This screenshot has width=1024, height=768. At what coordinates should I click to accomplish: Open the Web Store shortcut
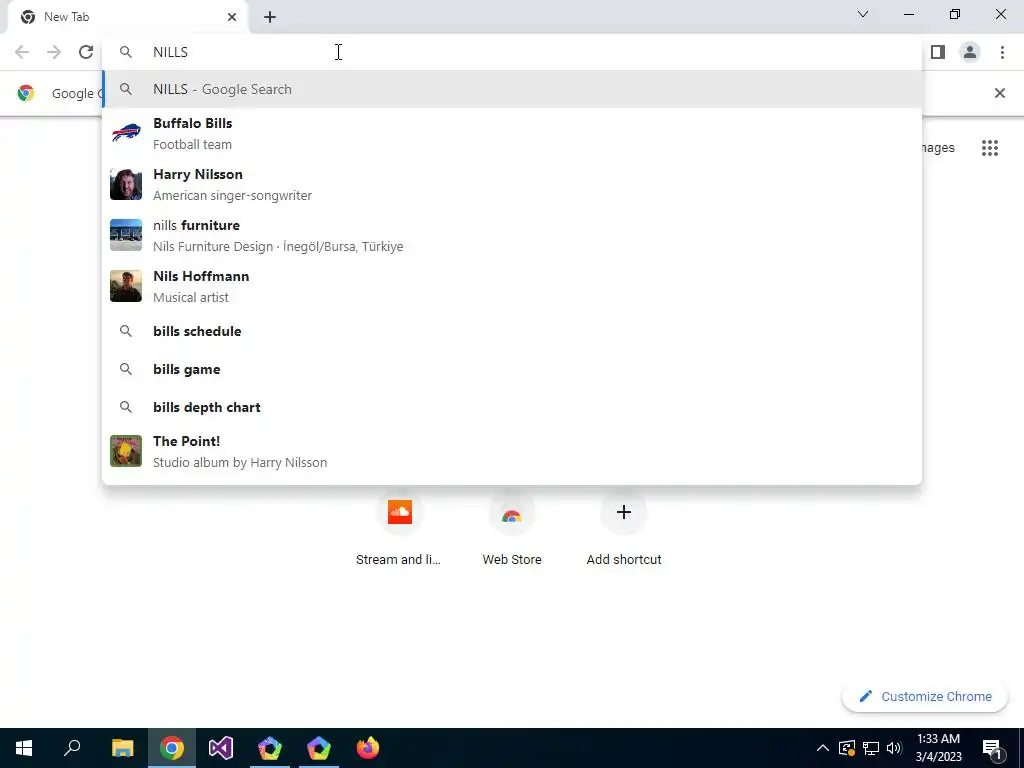click(512, 529)
